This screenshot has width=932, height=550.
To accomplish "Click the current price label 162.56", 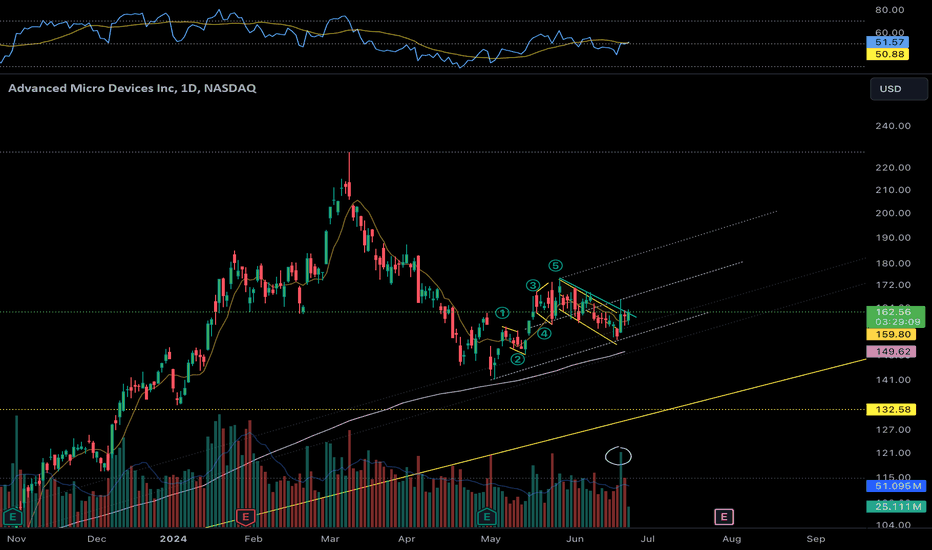I will click(895, 312).
